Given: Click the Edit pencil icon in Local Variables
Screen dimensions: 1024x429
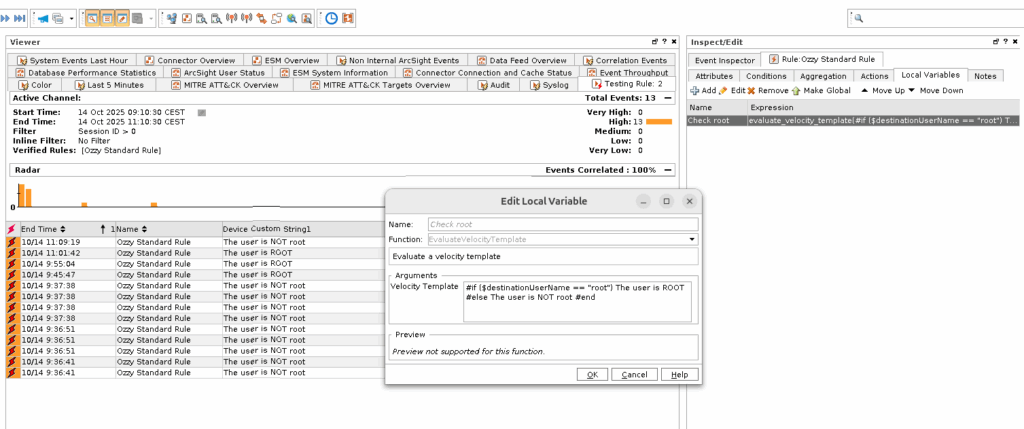Looking at the screenshot, I should (x=724, y=91).
